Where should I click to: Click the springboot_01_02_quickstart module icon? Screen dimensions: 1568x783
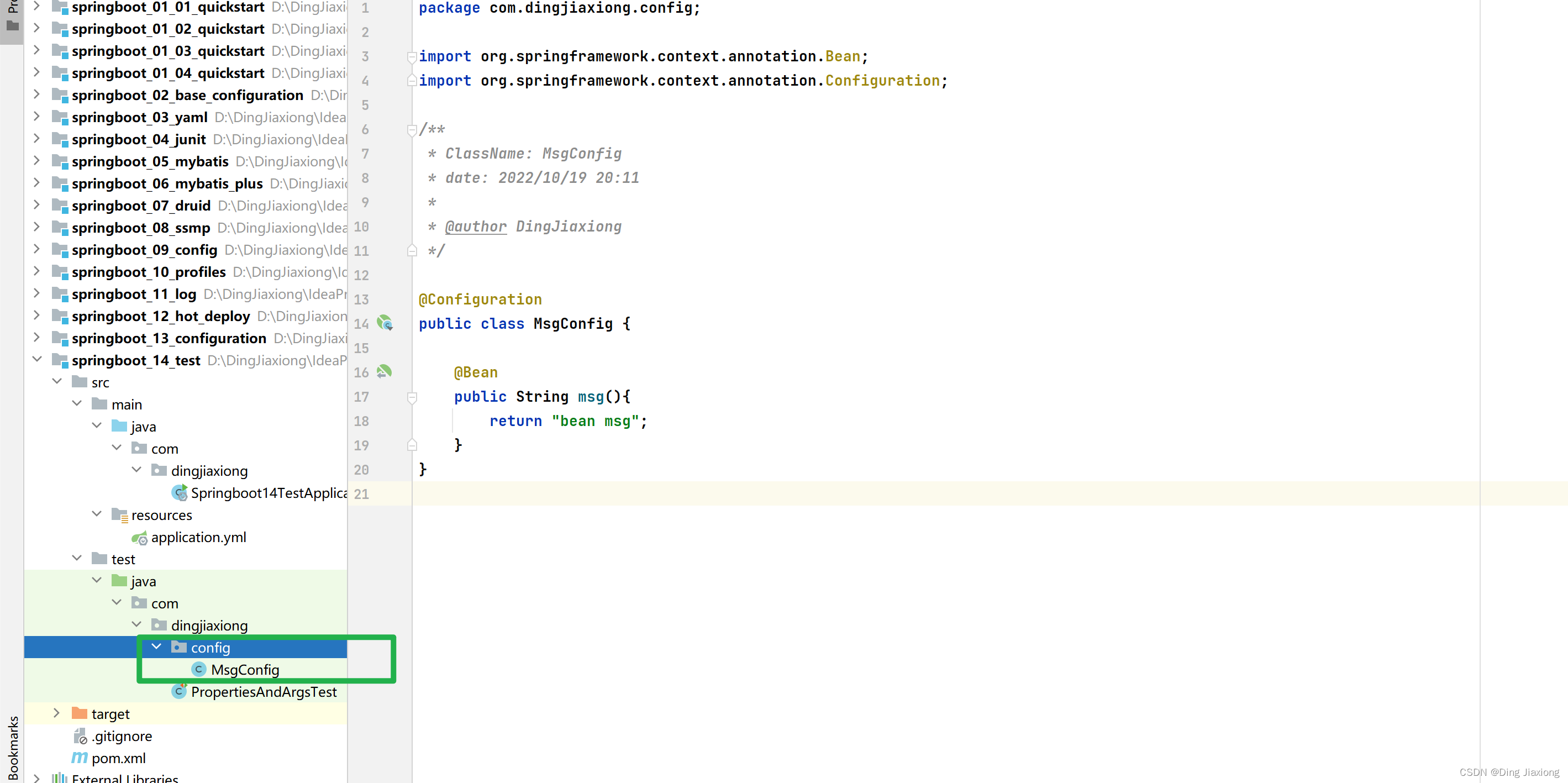[x=60, y=29]
